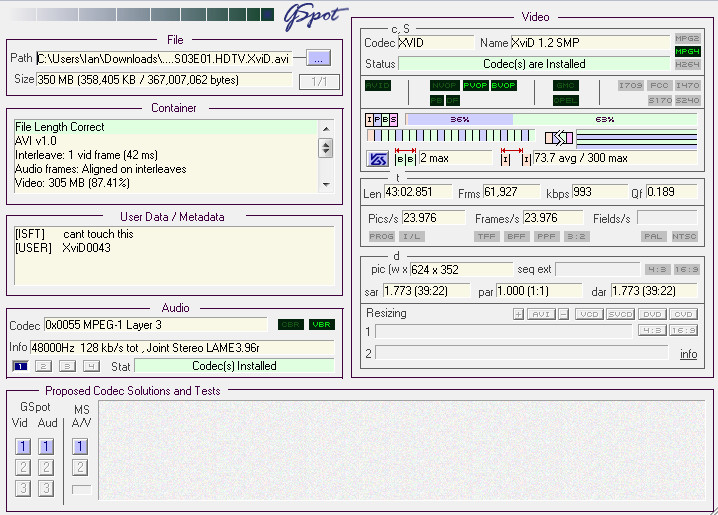Toggle the PROG scan indicator

(x=381, y=237)
